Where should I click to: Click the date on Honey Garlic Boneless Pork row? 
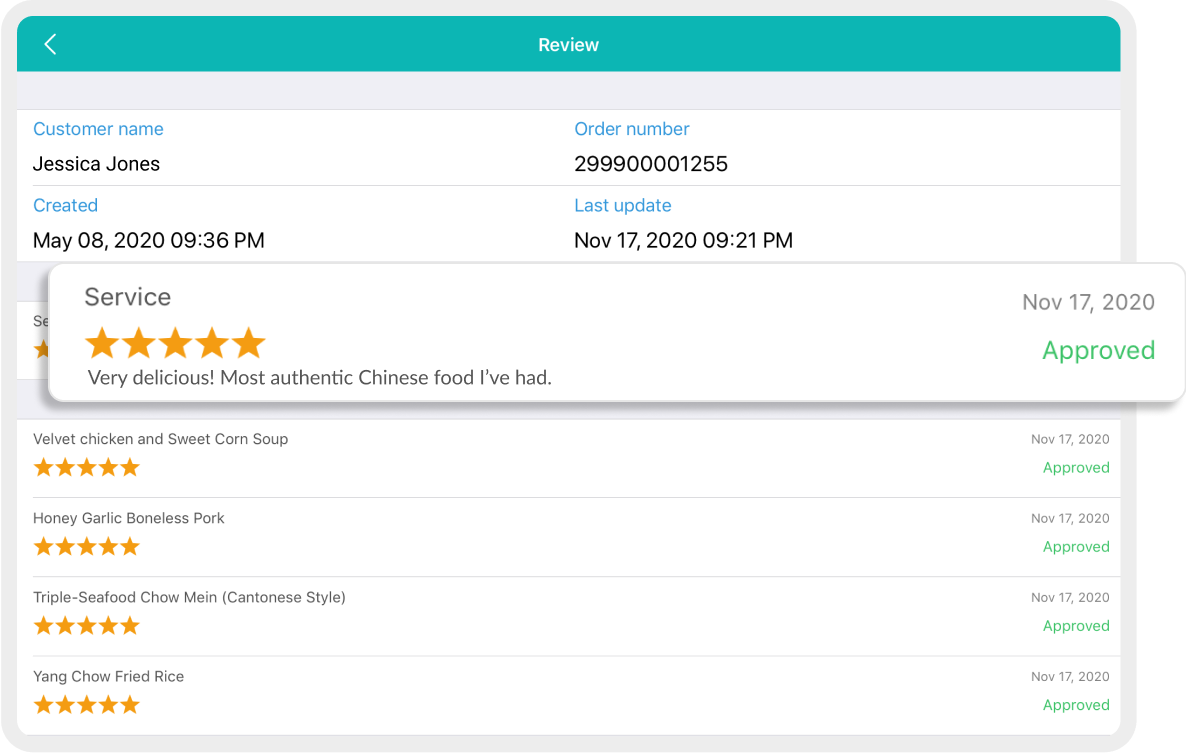click(1070, 519)
